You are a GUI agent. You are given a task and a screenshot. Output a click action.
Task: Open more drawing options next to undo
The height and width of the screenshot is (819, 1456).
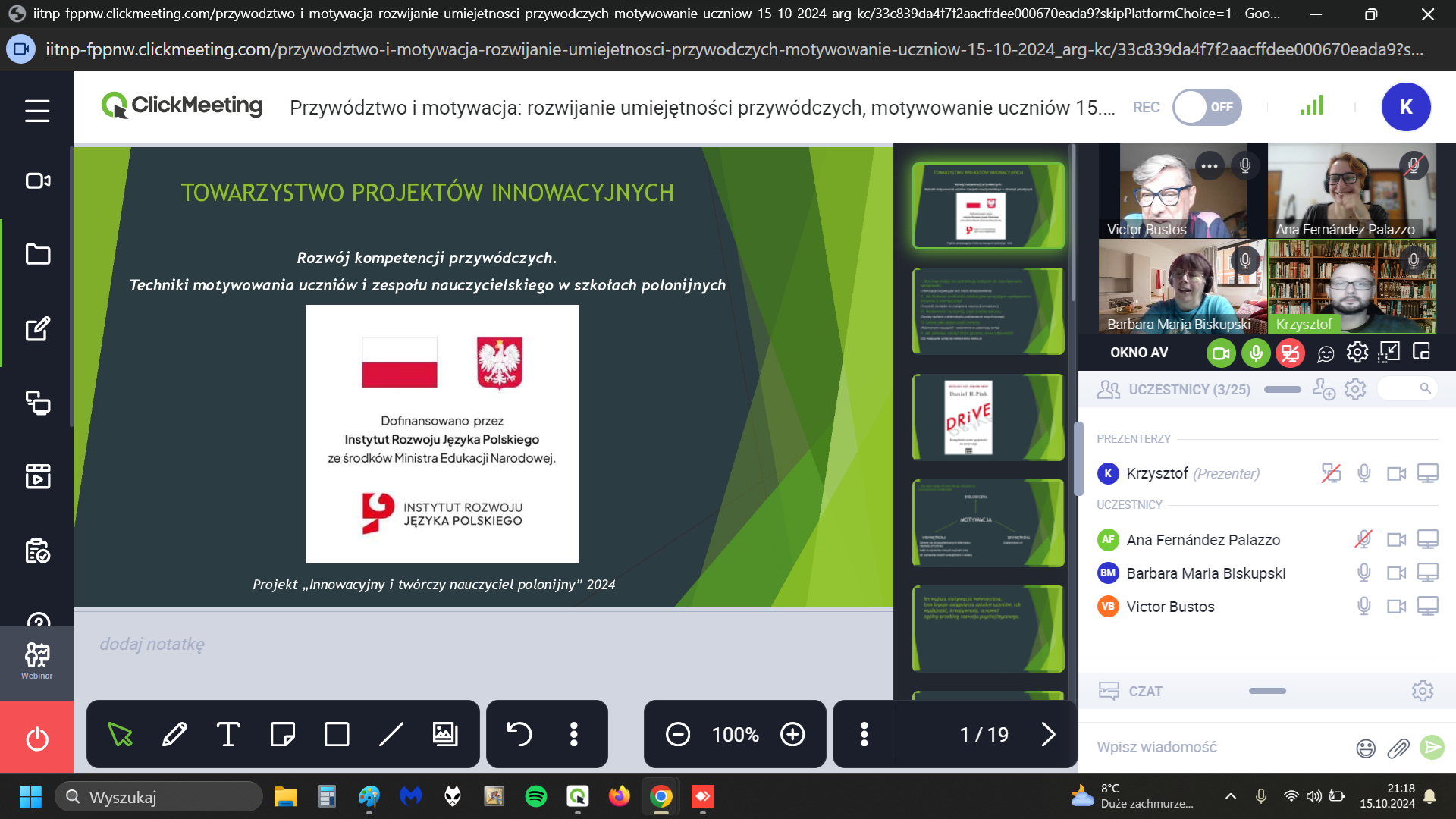pos(574,734)
